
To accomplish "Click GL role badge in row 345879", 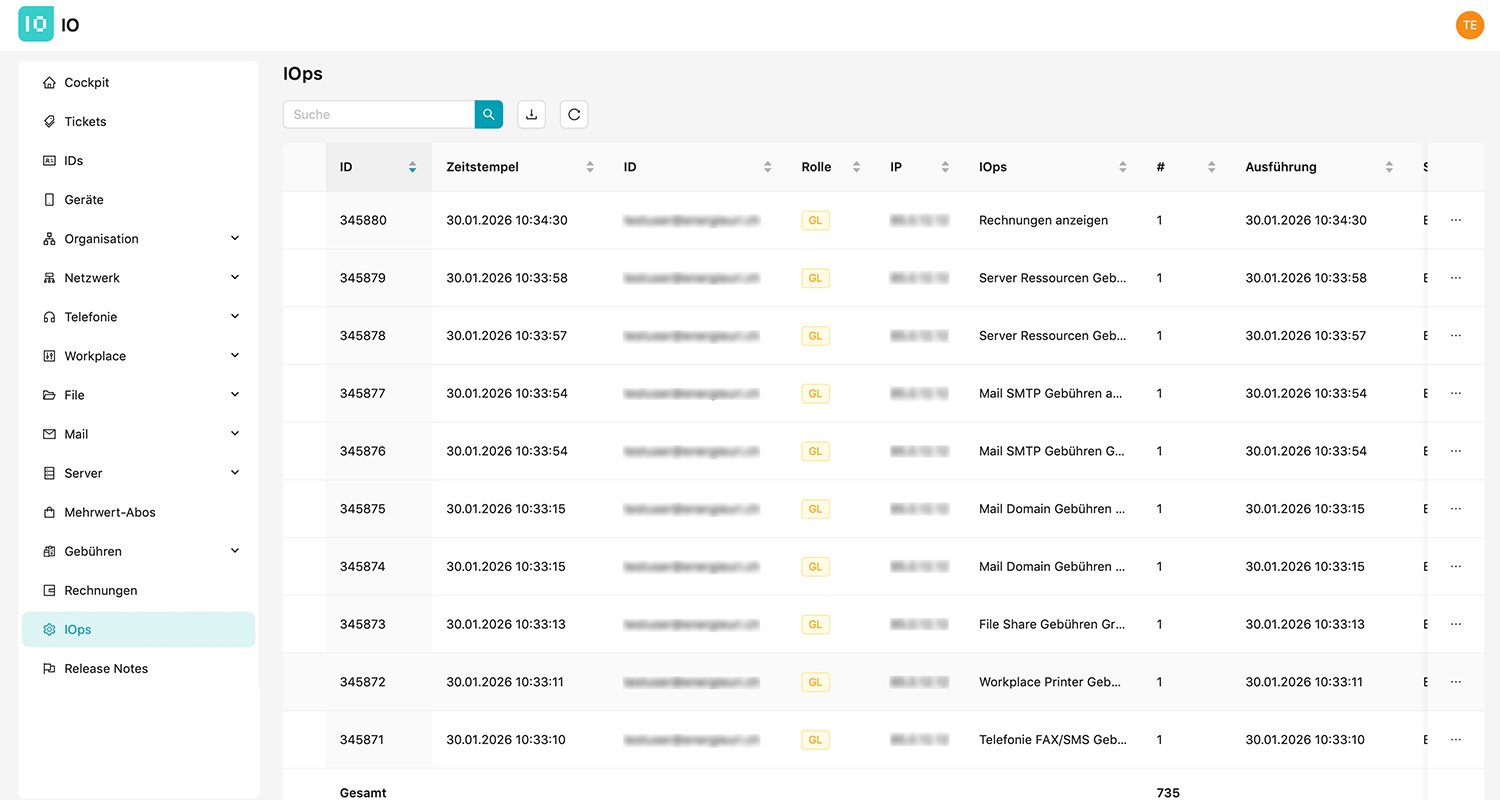I will point(815,278).
